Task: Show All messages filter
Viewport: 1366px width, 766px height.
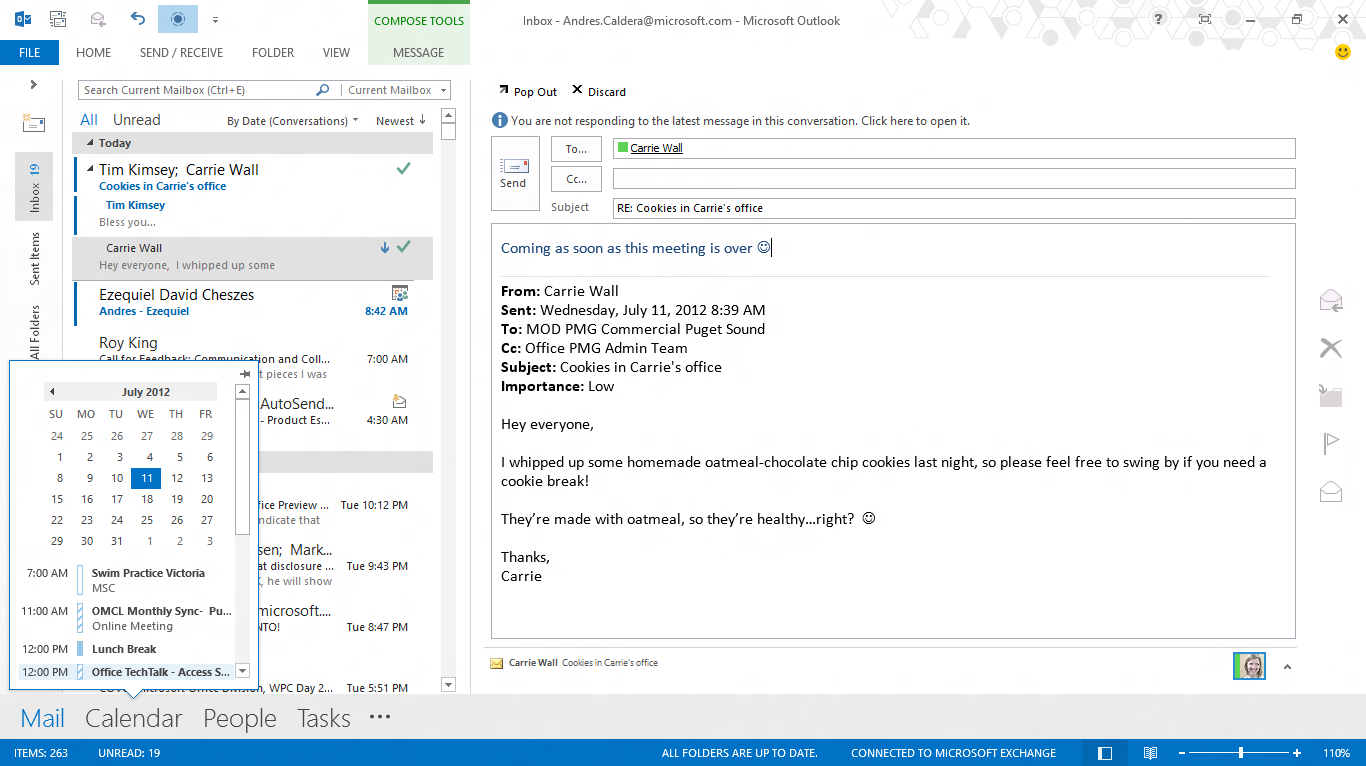Action: 89,120
